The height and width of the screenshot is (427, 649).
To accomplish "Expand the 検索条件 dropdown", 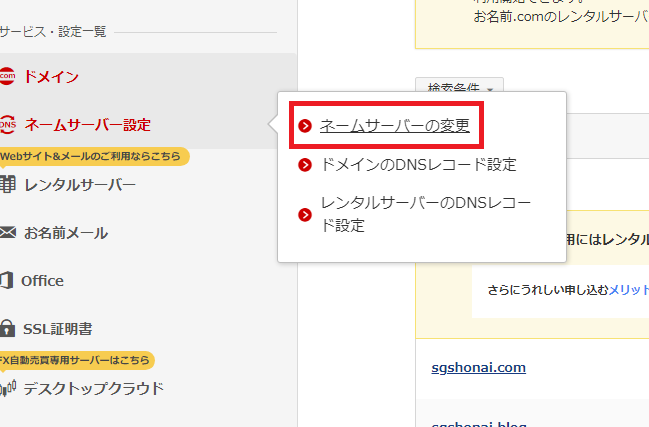I will click(x=459, y=87).
